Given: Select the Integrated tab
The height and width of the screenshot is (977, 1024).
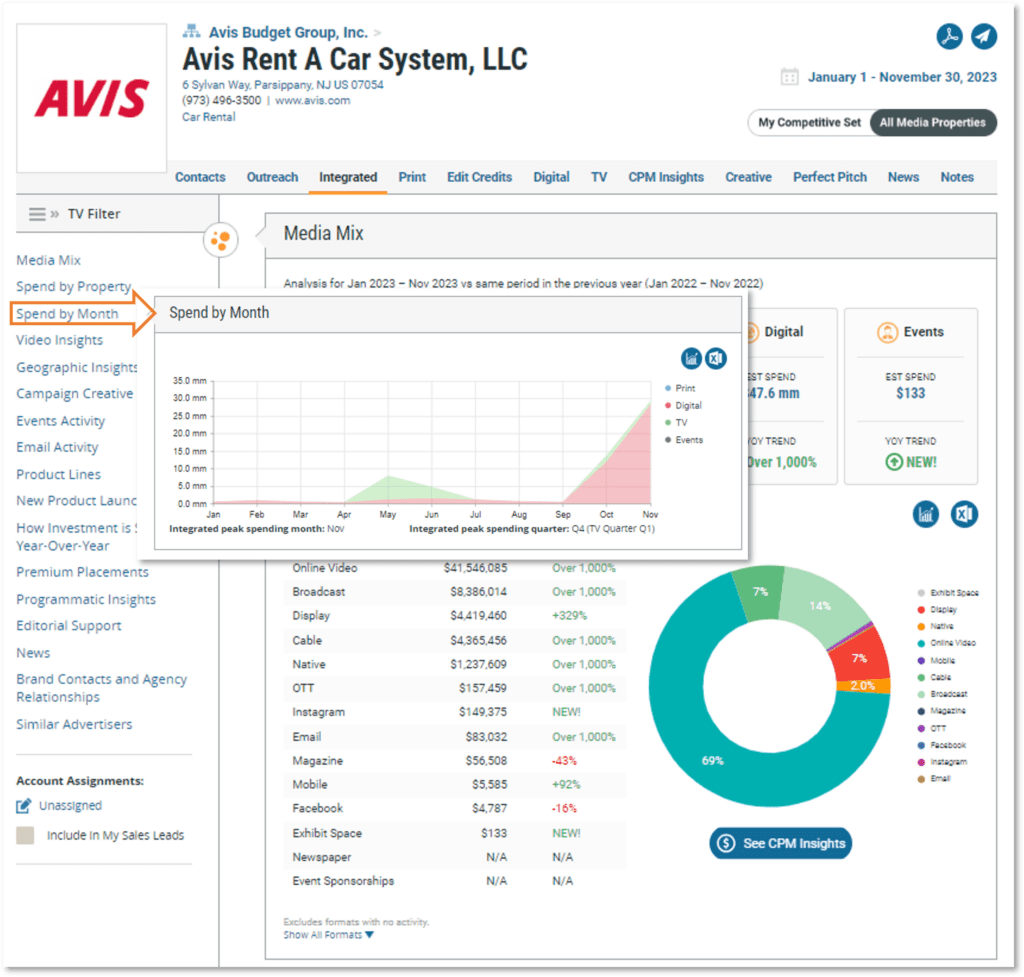Looking at the screenshot, I should coord(348,177).
